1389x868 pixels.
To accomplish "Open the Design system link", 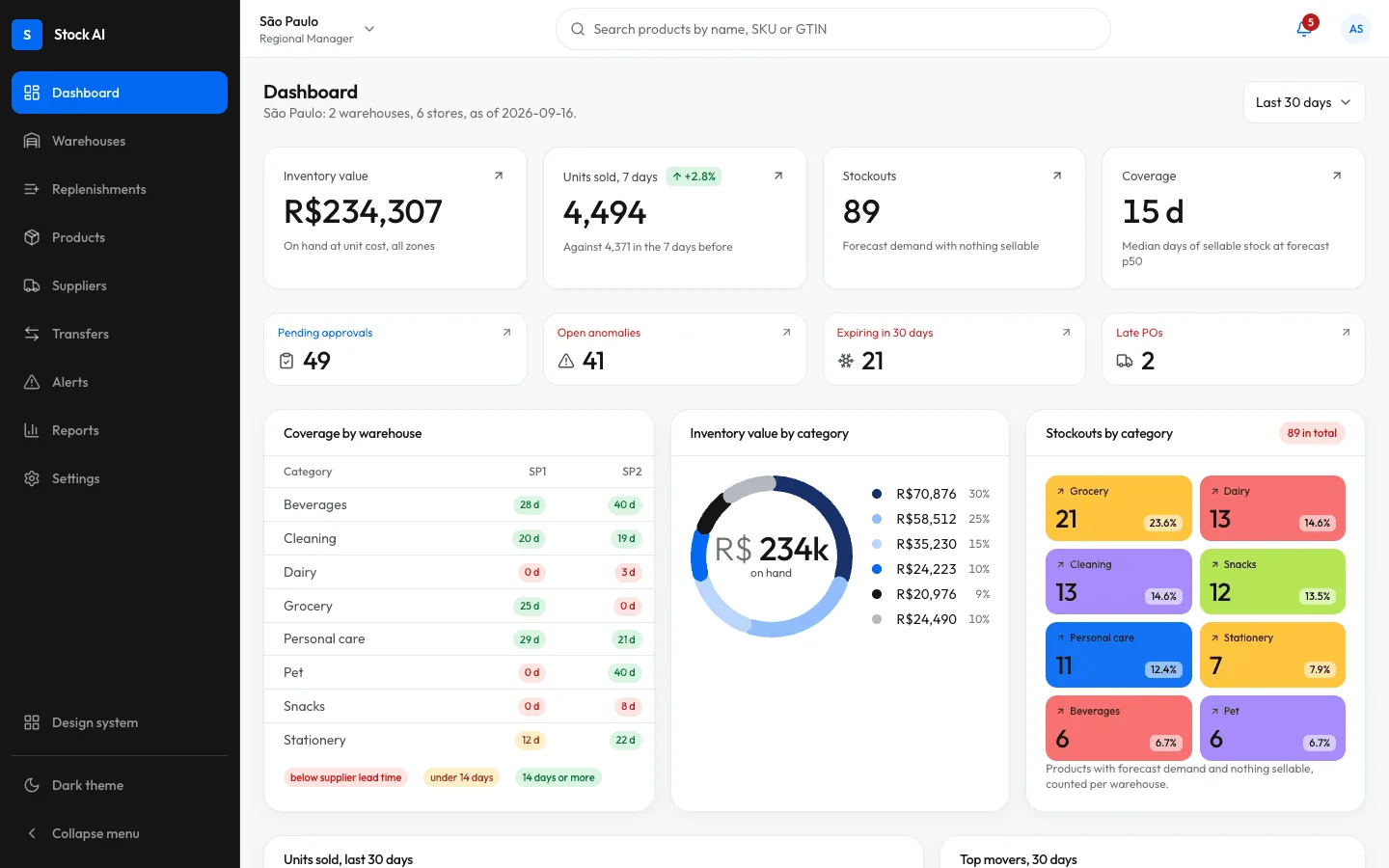I will 120,722.
